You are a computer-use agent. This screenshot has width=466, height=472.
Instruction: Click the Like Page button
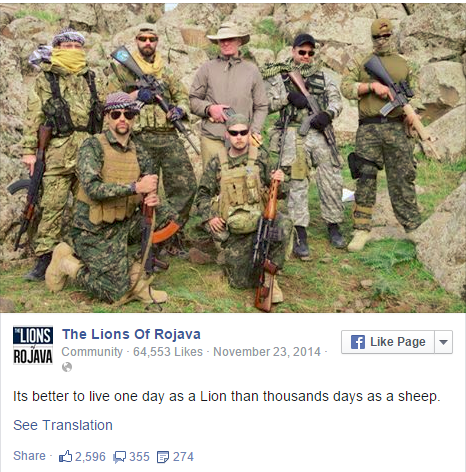pyautogui.click(x=388, y=342)
